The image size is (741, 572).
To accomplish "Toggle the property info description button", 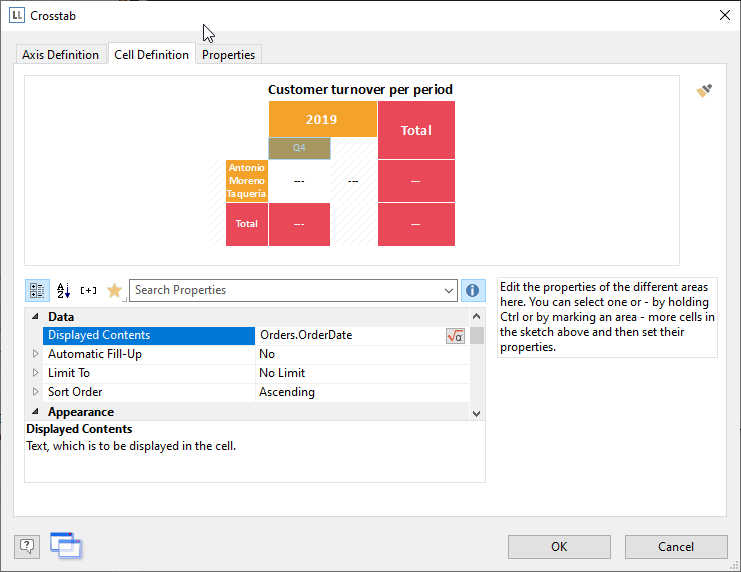I will [473, 290].
